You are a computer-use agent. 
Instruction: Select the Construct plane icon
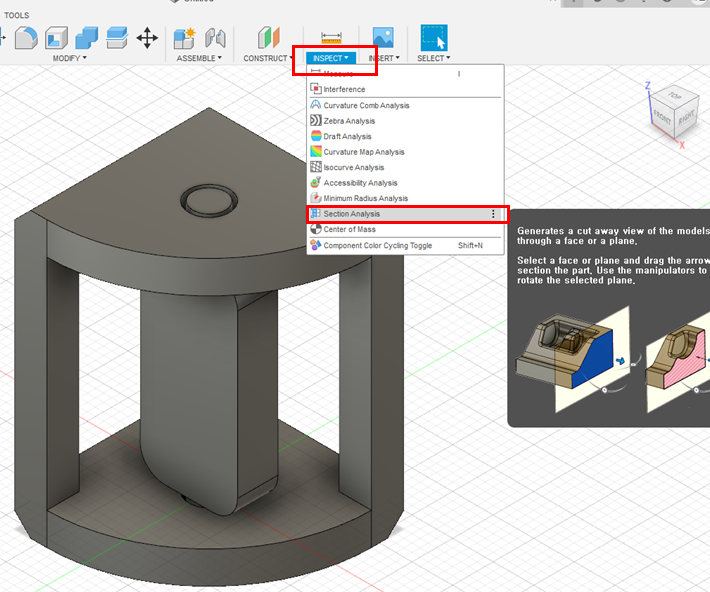[269, 38]
